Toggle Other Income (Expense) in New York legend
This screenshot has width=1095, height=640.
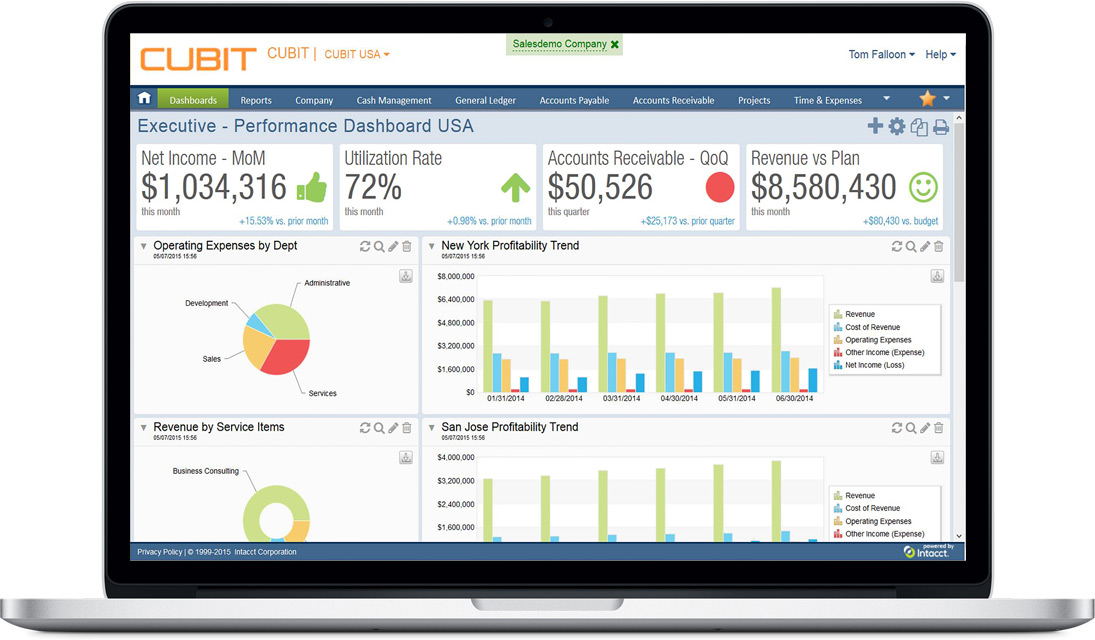(879, 352)
